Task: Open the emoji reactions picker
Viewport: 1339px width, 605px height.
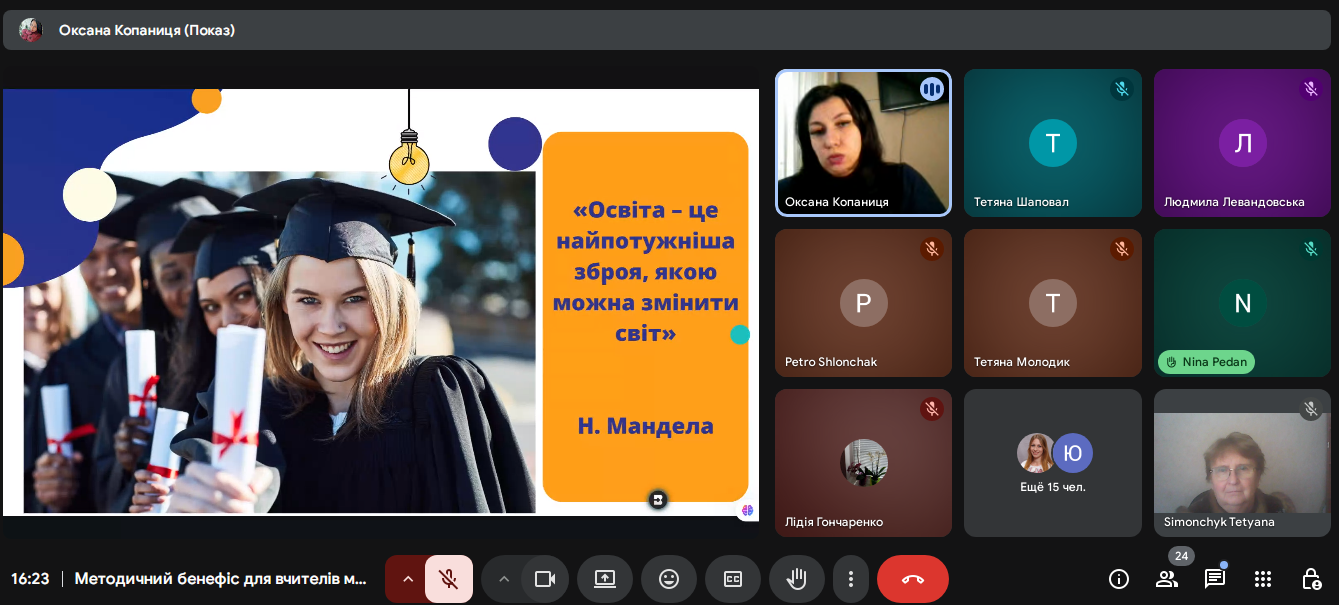Action: 668,579
